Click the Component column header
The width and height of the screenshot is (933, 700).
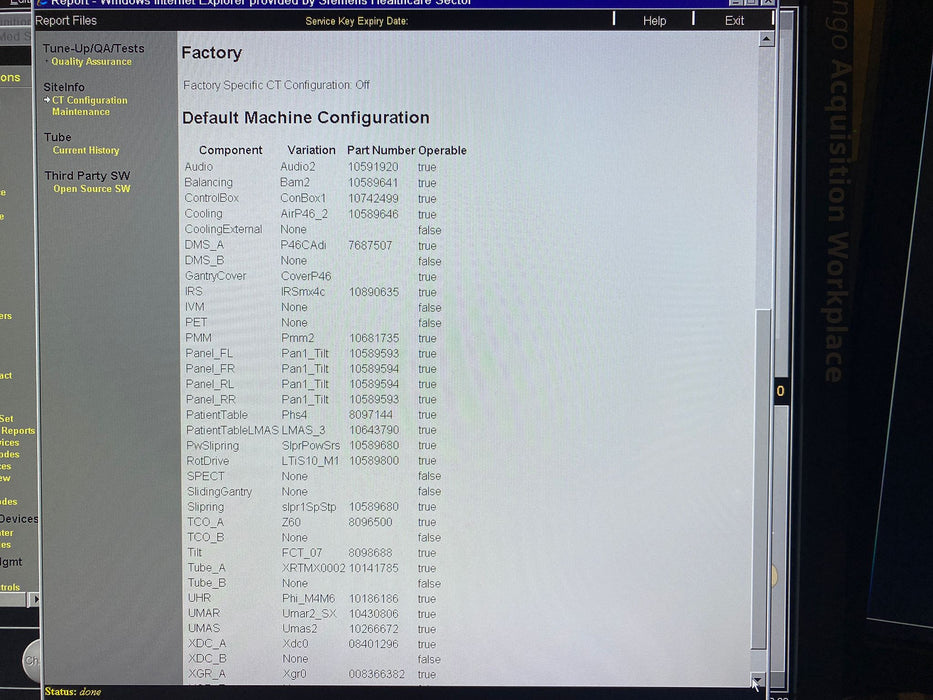pyautogui.click(x=230, y=151)
